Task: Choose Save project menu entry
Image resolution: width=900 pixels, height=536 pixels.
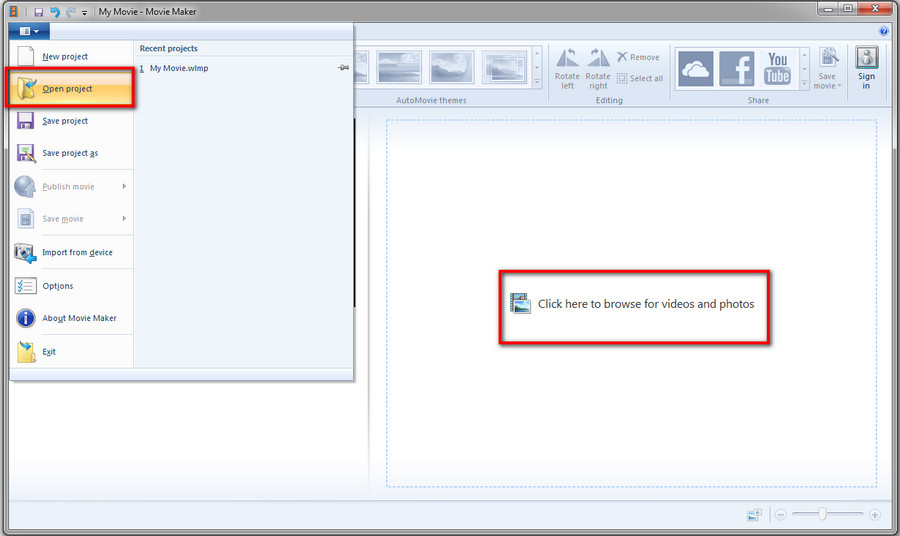Action: pyautogui.click(x=71, y=121)
